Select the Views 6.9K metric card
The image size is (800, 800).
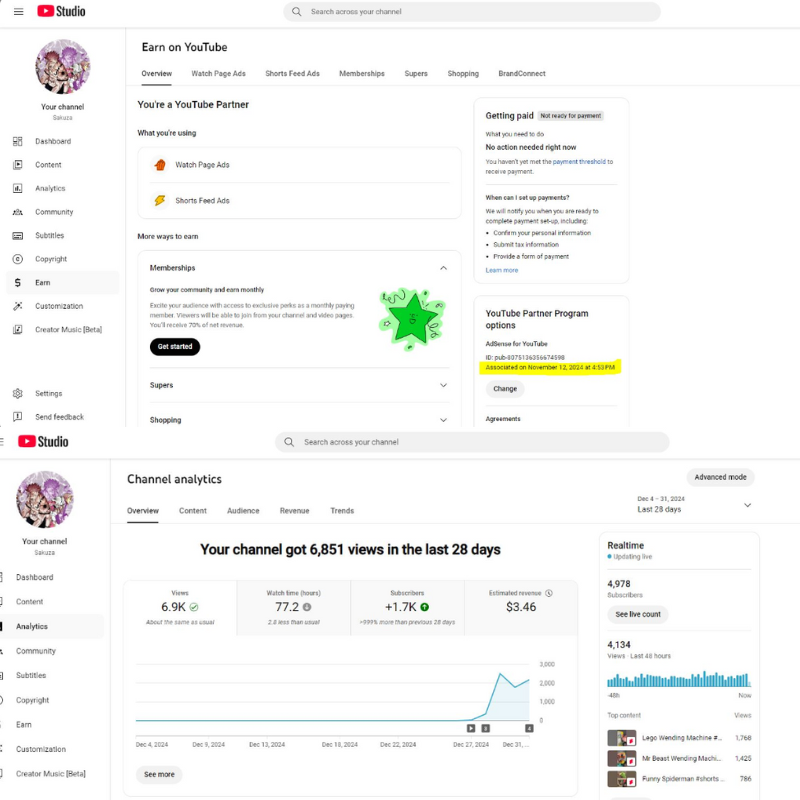tap(180, 608)
